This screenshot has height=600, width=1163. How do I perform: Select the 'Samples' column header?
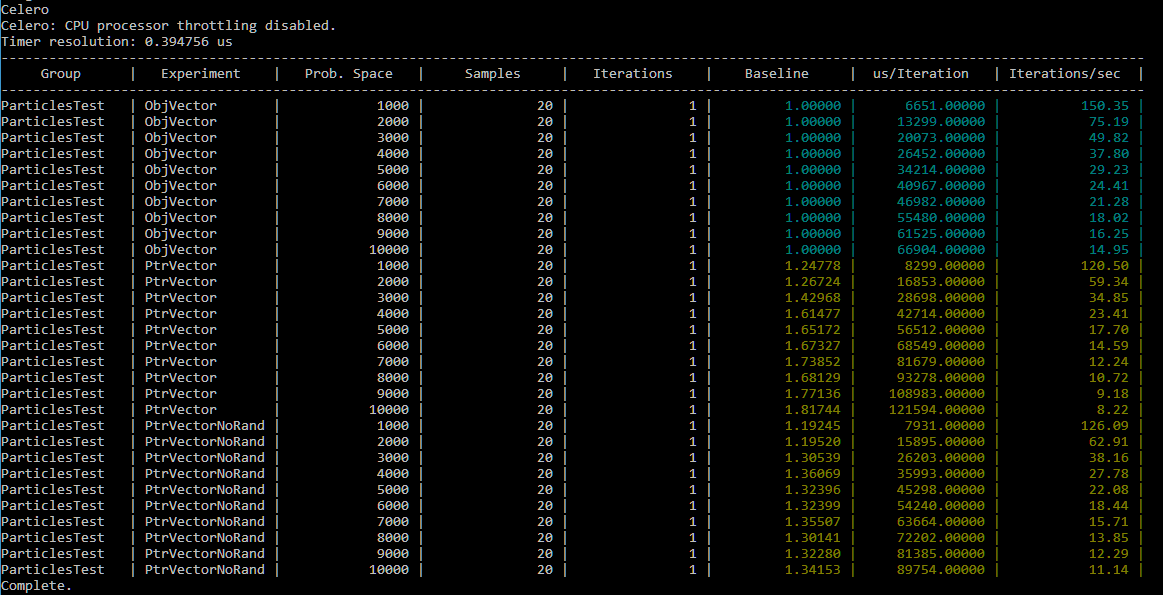point(492,73)
